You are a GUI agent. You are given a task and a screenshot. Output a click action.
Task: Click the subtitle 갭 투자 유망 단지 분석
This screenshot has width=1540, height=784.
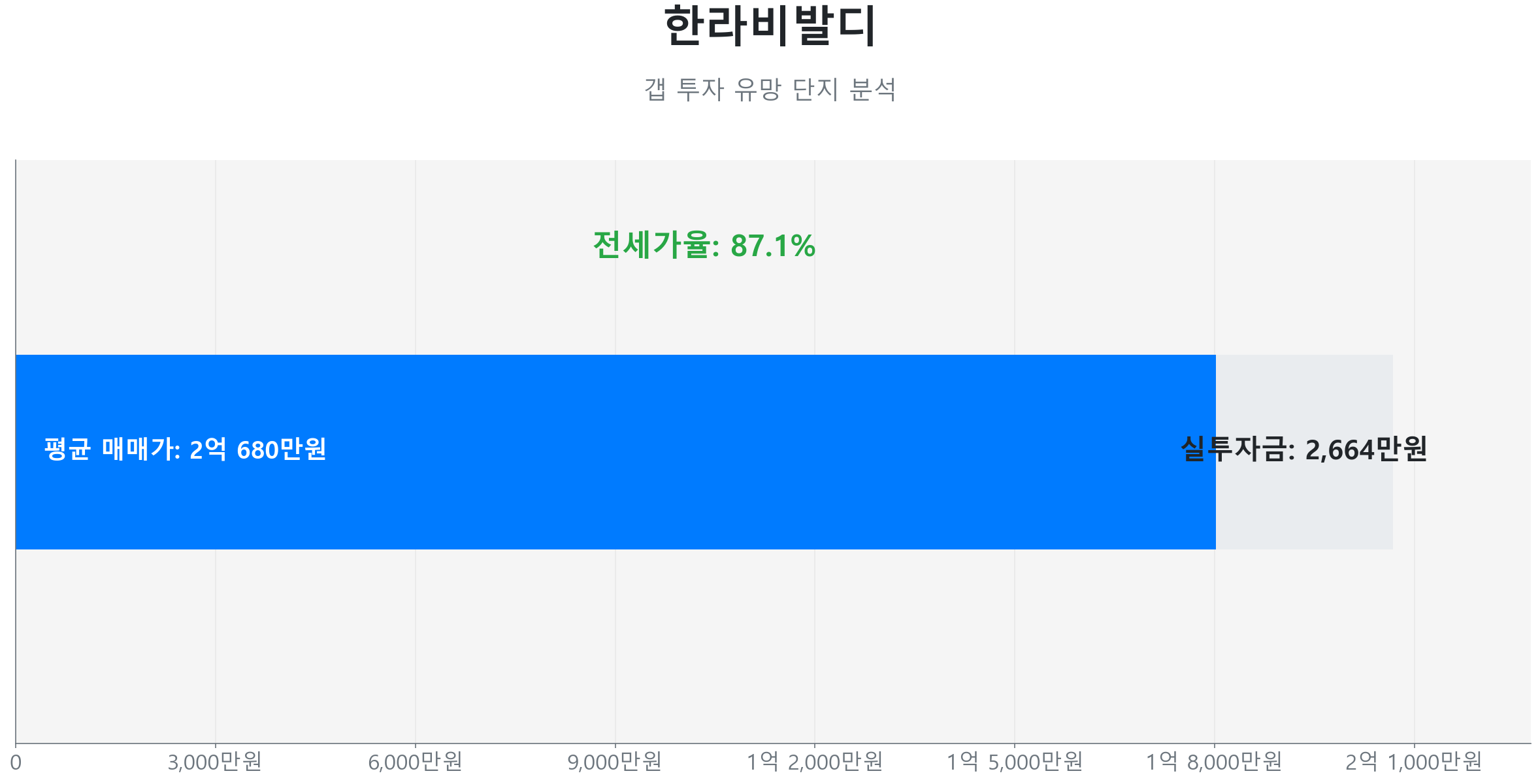770,90
